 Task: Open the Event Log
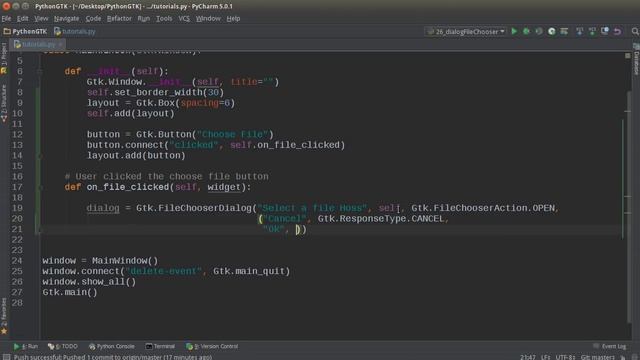coord(610,346)
